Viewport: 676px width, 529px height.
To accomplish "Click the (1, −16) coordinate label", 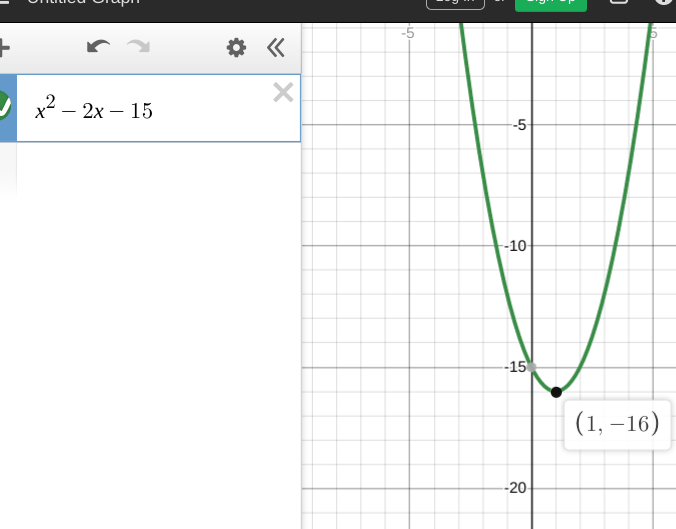I will 617,425.
